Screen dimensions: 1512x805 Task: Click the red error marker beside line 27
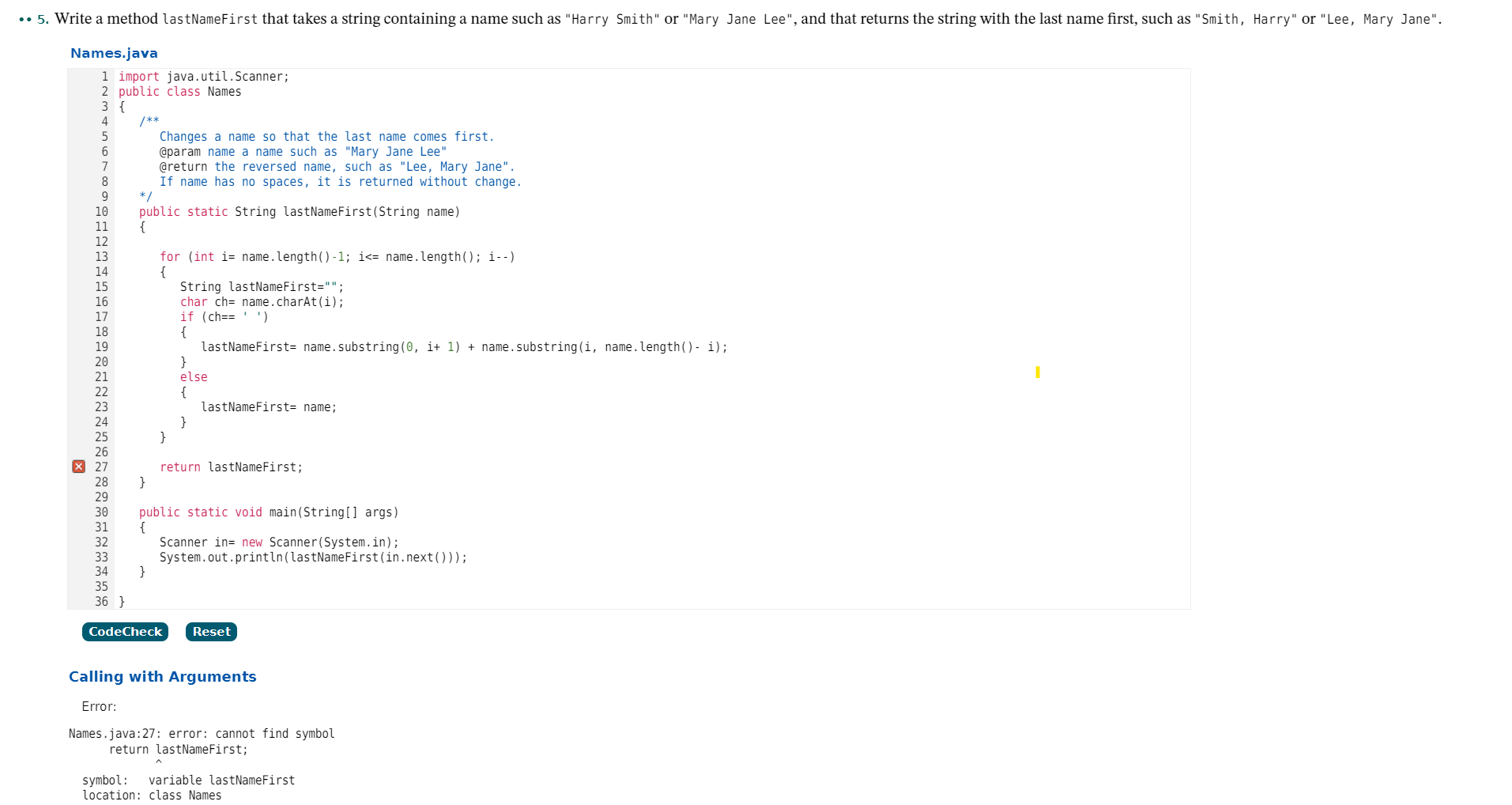[x=78, y=467]
